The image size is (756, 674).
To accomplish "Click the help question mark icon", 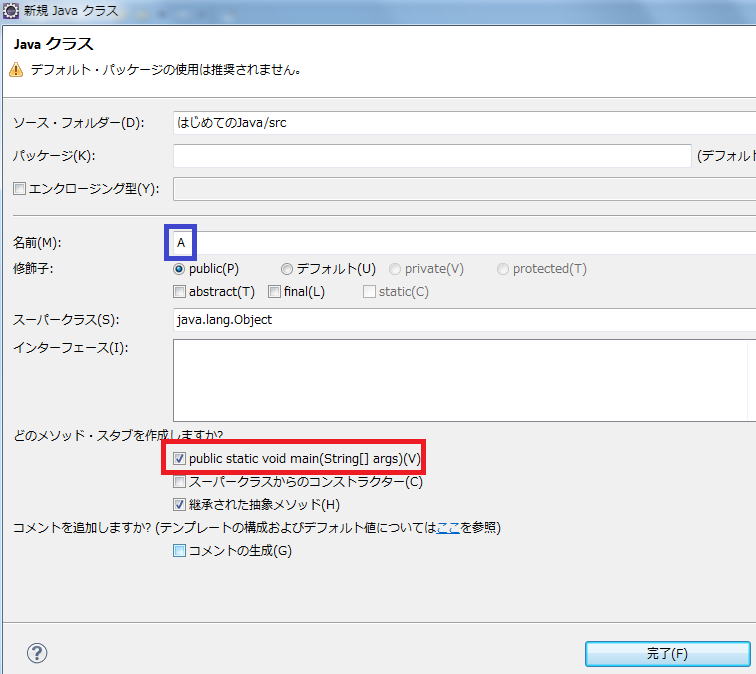I will pos(37,653).
